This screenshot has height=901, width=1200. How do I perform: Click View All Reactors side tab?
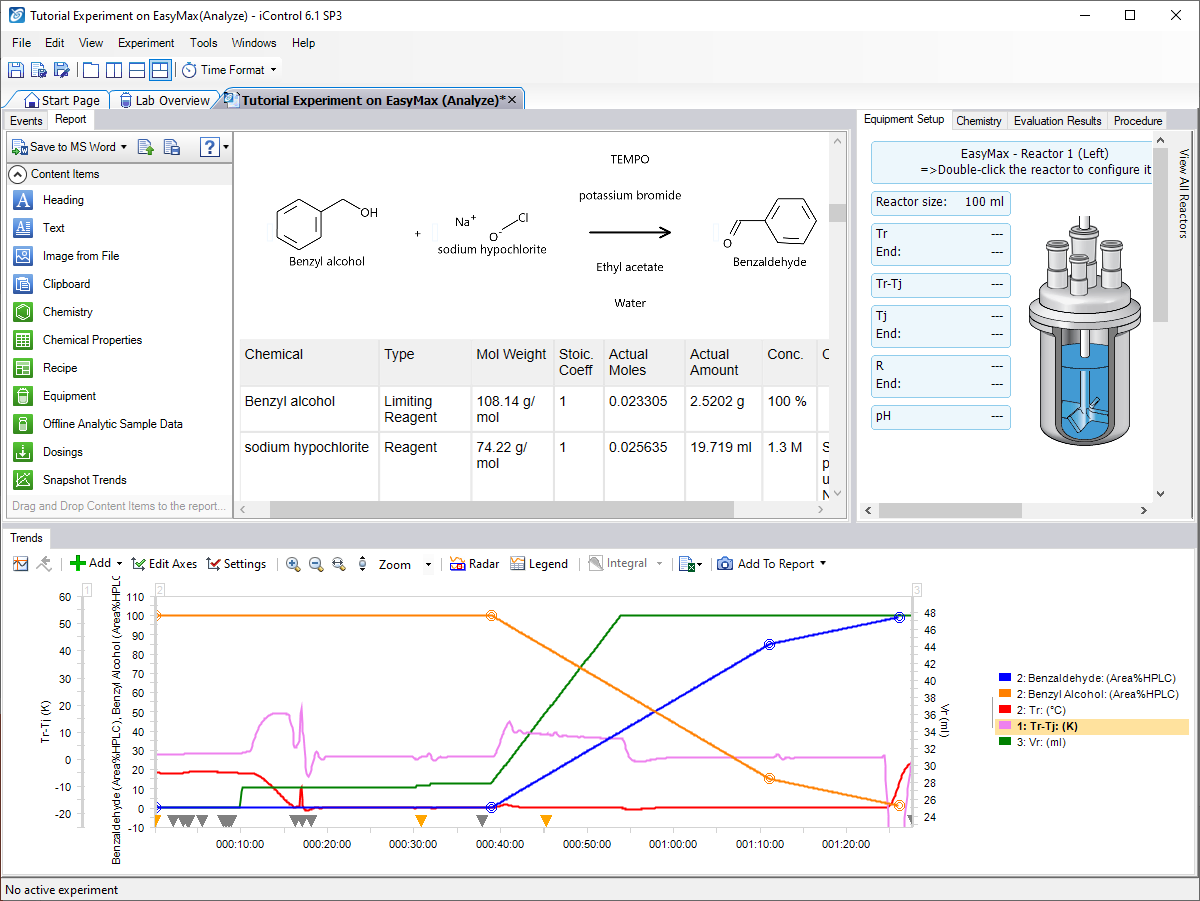coord(1183,194)
